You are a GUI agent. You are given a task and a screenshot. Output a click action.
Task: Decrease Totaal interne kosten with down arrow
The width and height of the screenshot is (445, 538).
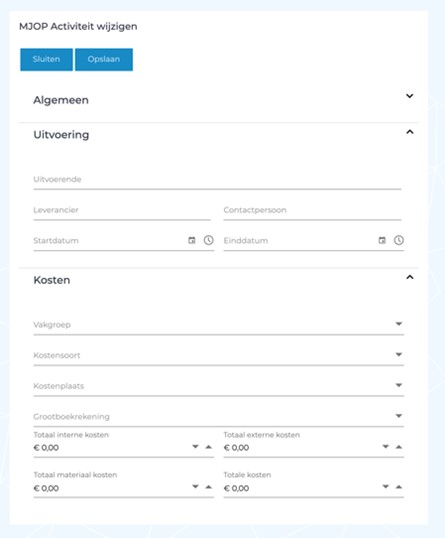(x=195, y=447)
